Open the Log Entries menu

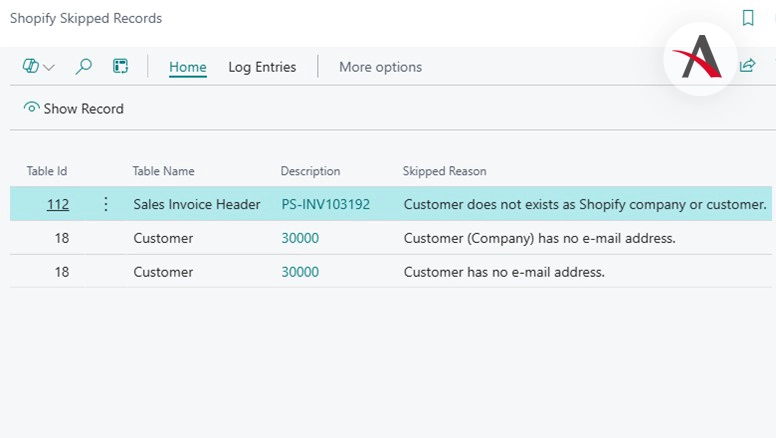262,67
